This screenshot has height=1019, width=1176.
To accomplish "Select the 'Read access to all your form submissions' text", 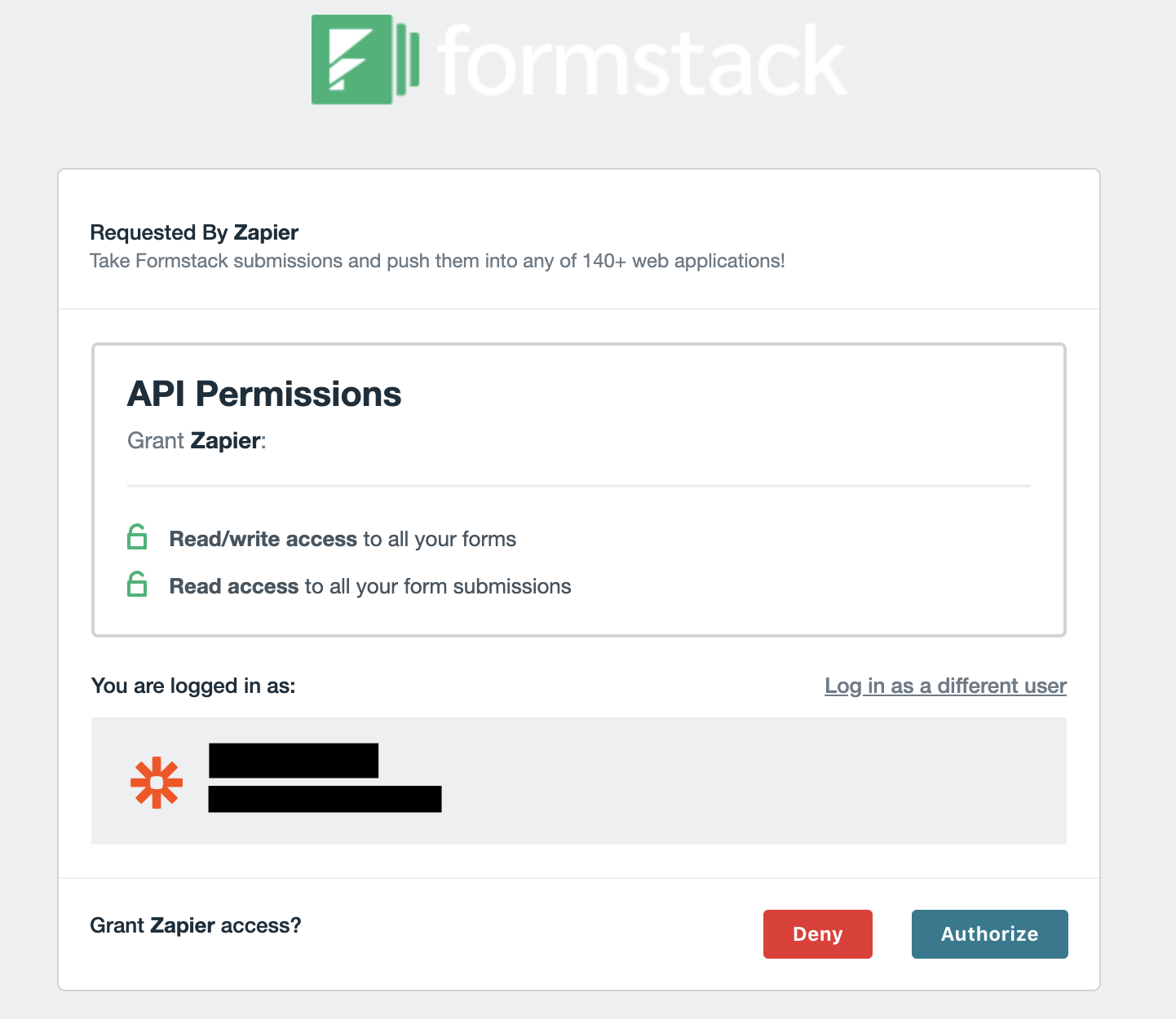I will [370, 586].
